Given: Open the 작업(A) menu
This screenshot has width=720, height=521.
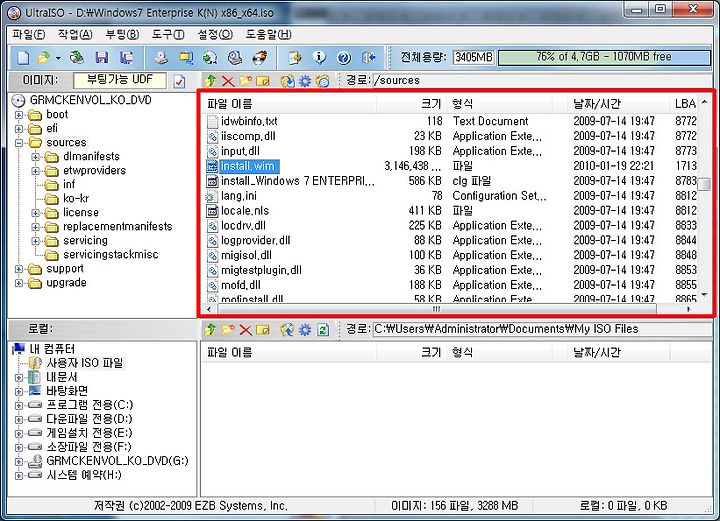Looking at the screenshot, I should 75,34.
